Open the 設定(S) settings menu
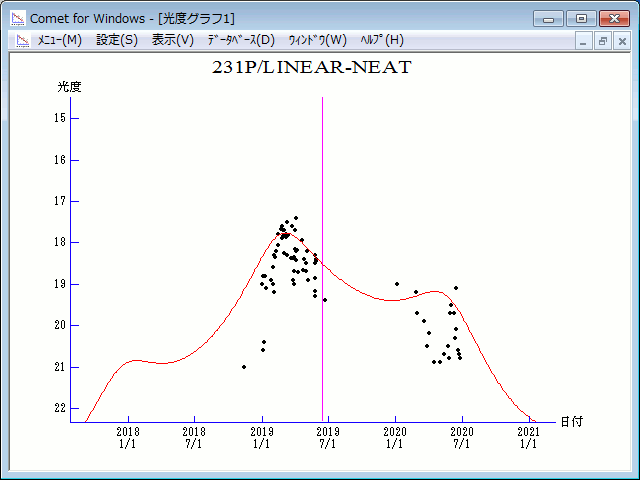 pyautogui.click(x=117, y=40)
